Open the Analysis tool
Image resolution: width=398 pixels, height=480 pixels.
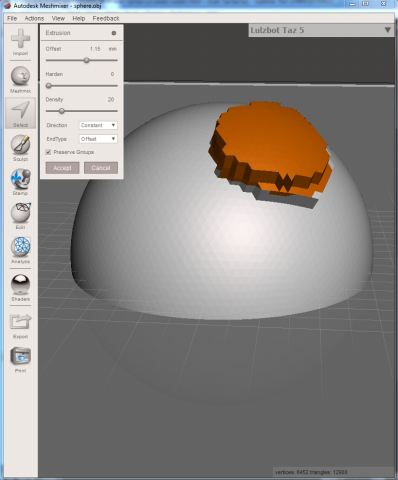click(20, 250)
